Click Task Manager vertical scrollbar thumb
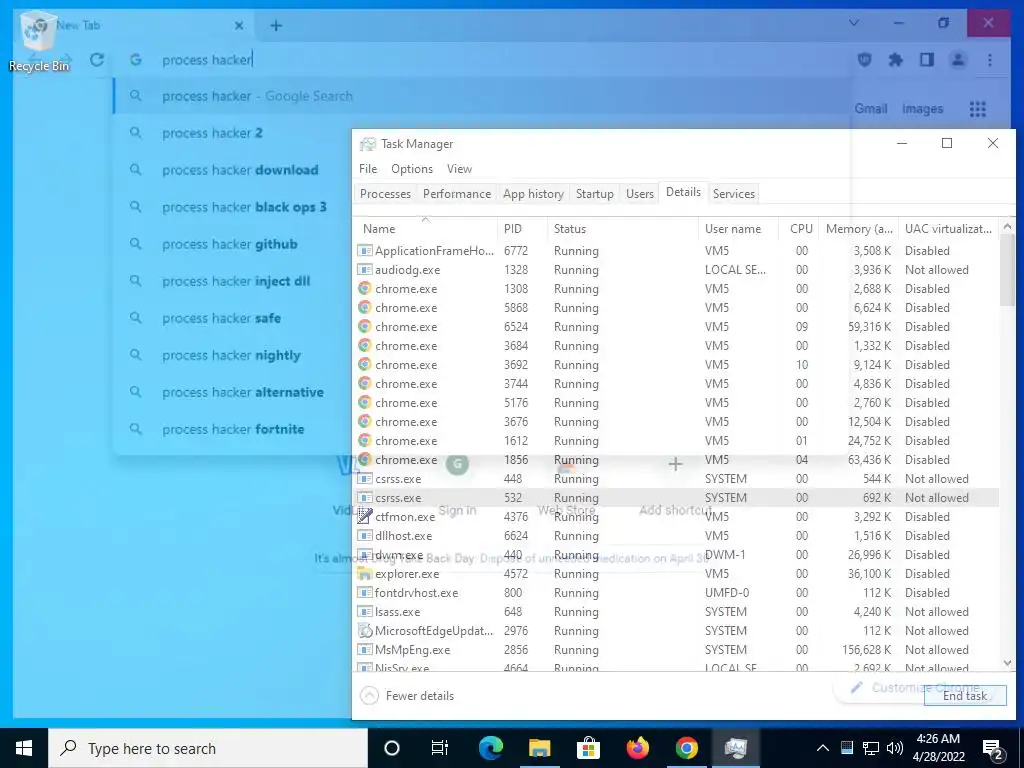Image resolution: width=1024 pixels, height=768 pixels. pos(1007,271)
